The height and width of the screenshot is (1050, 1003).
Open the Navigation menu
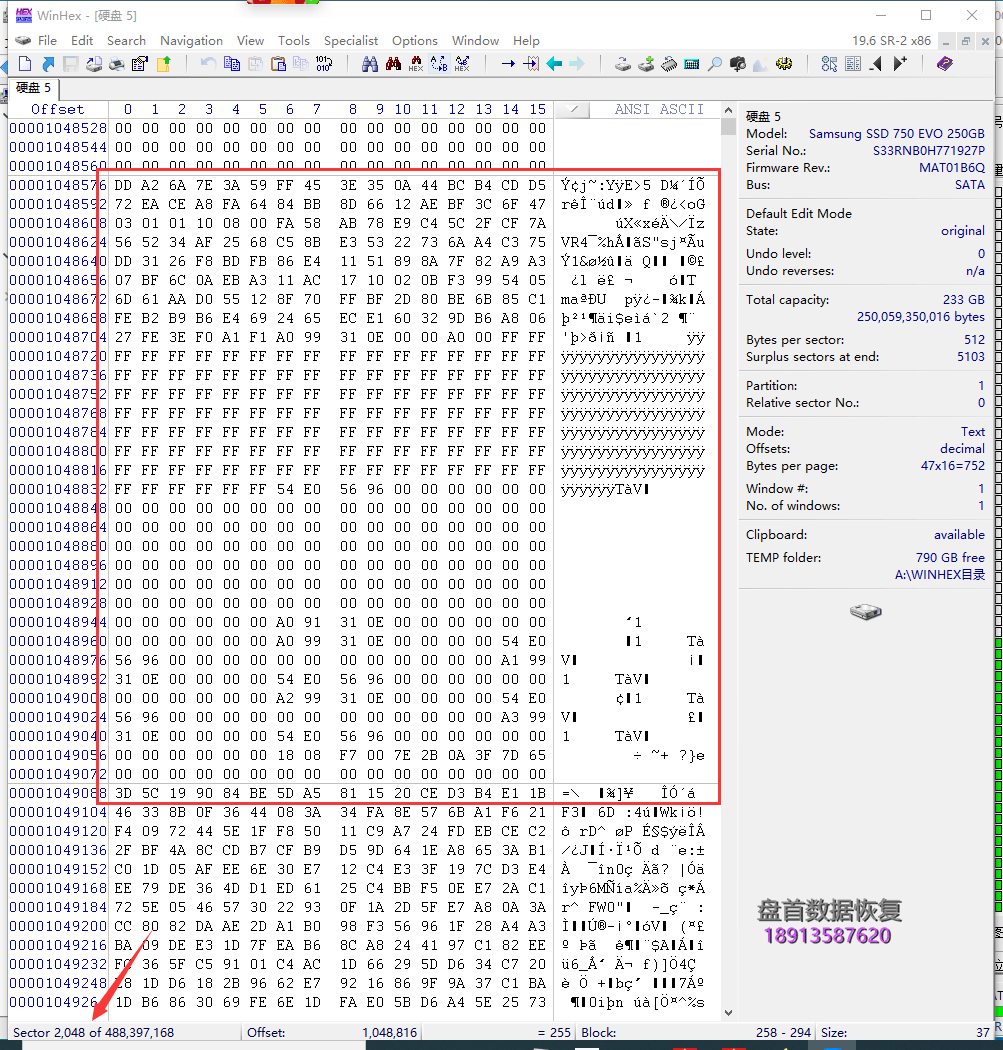point(191,41)
